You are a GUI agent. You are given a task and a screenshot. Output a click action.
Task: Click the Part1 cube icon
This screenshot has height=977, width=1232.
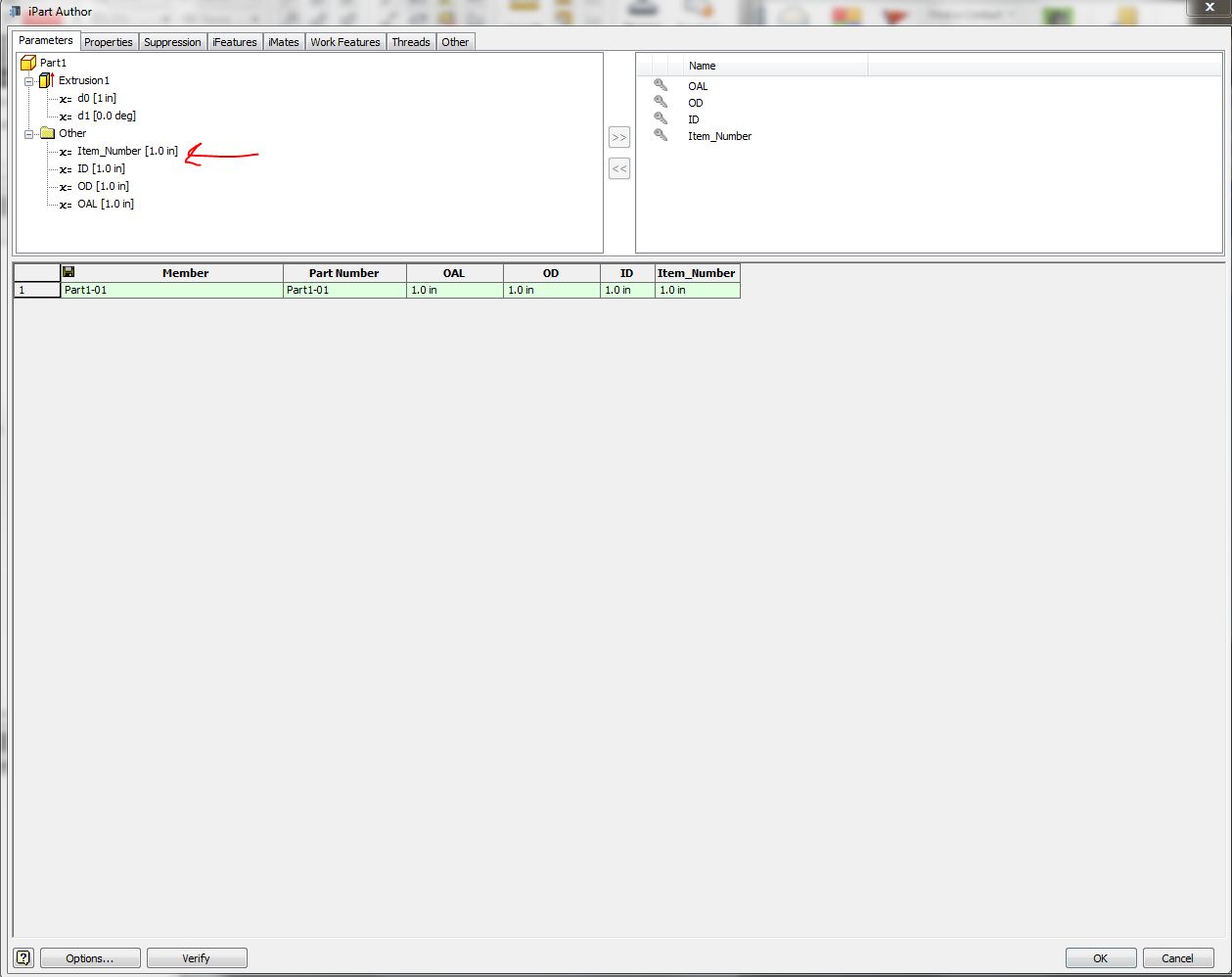click(29, 62)
